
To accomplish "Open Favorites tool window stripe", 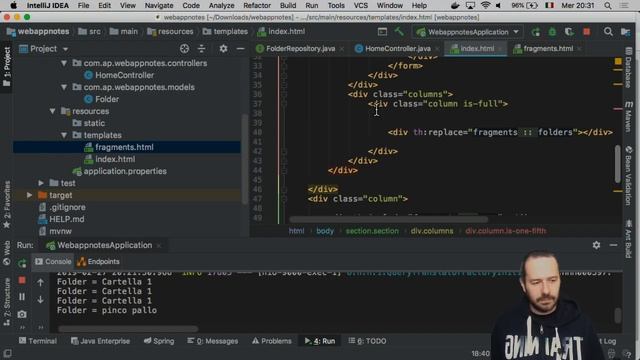I will pyautogui.click(x=7, y=204).
